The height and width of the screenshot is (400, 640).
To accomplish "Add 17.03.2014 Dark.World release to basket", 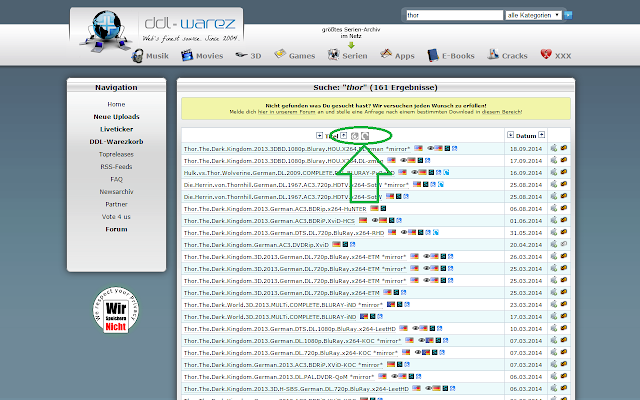I will [553, 316].
